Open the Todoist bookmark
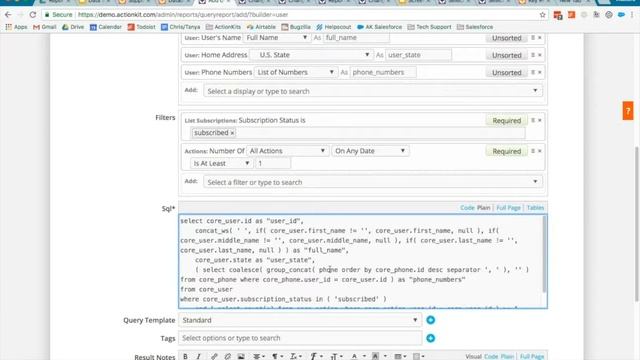 coord(141,27)
